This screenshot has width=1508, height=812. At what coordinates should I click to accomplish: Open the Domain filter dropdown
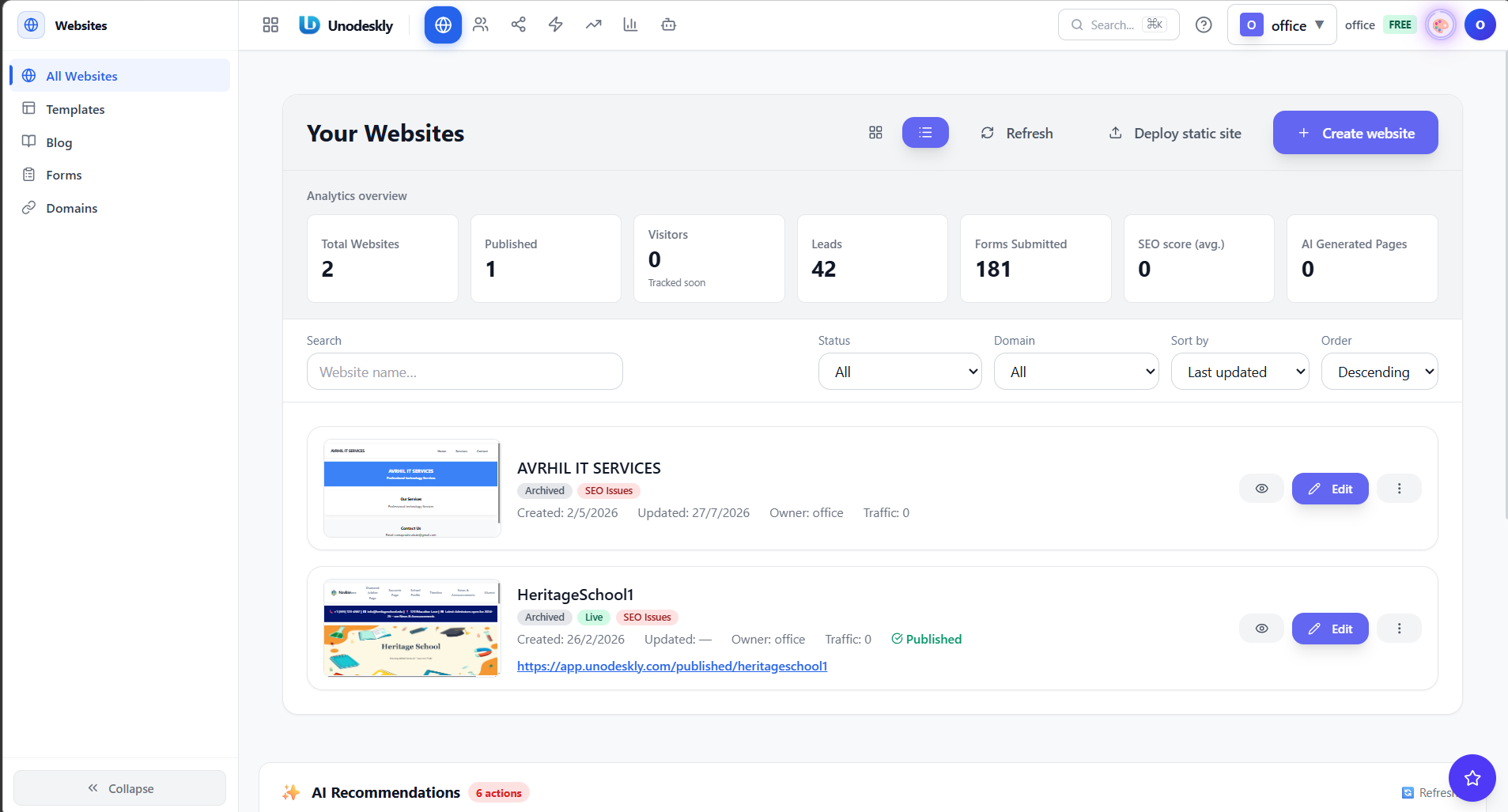click(1076, 372)
